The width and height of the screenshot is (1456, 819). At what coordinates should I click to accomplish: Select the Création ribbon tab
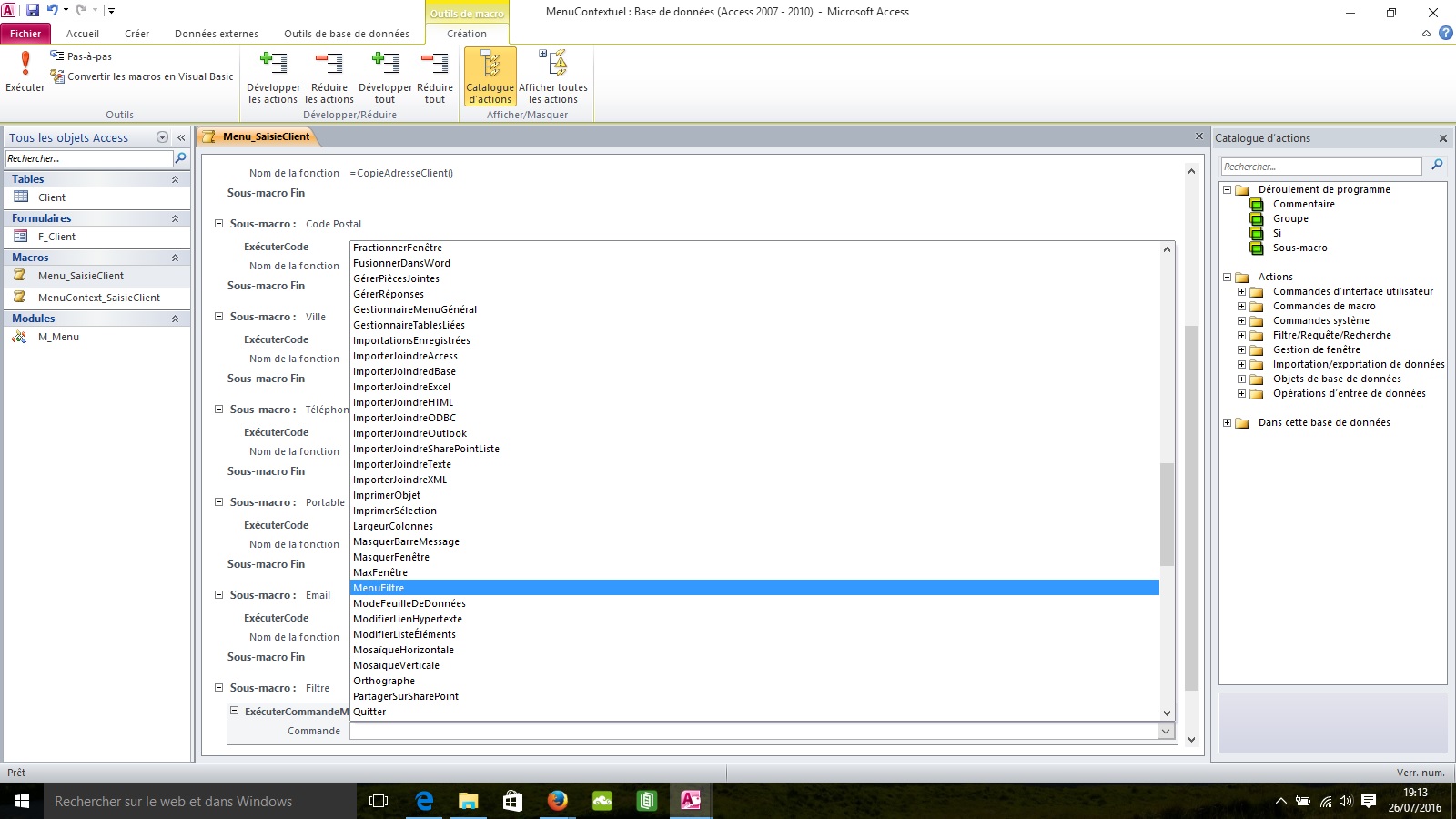point(467,34)
